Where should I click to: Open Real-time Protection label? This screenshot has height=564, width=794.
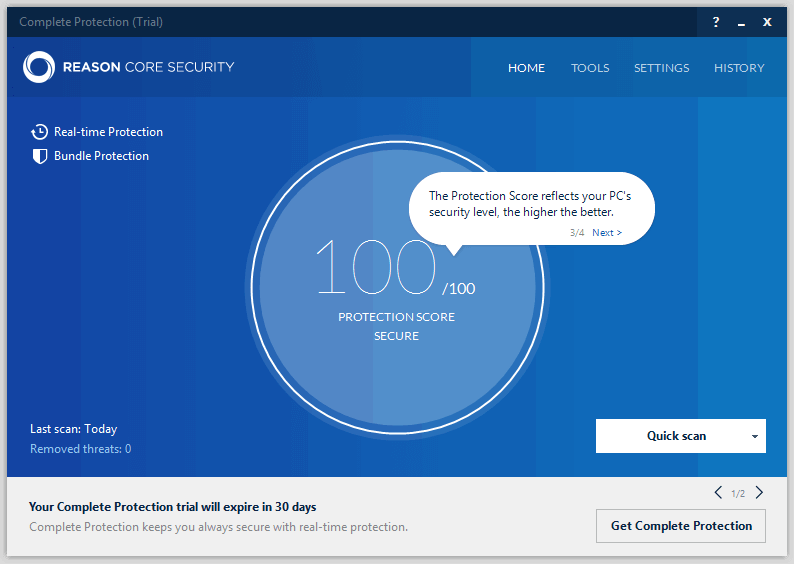pos(108,132)
